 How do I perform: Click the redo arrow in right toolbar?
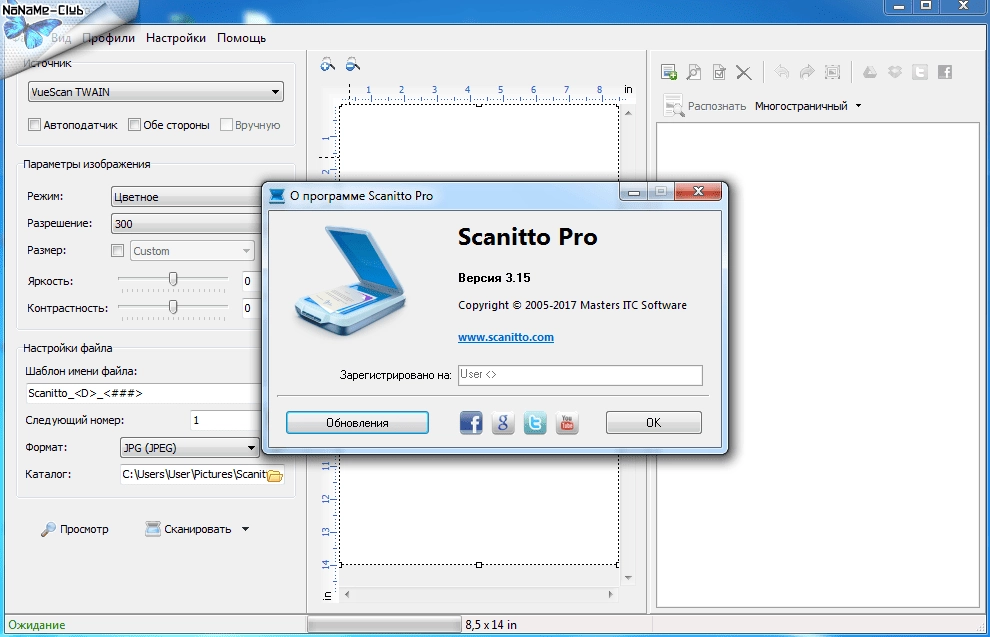pyautogui.click(x=807, y=72)
